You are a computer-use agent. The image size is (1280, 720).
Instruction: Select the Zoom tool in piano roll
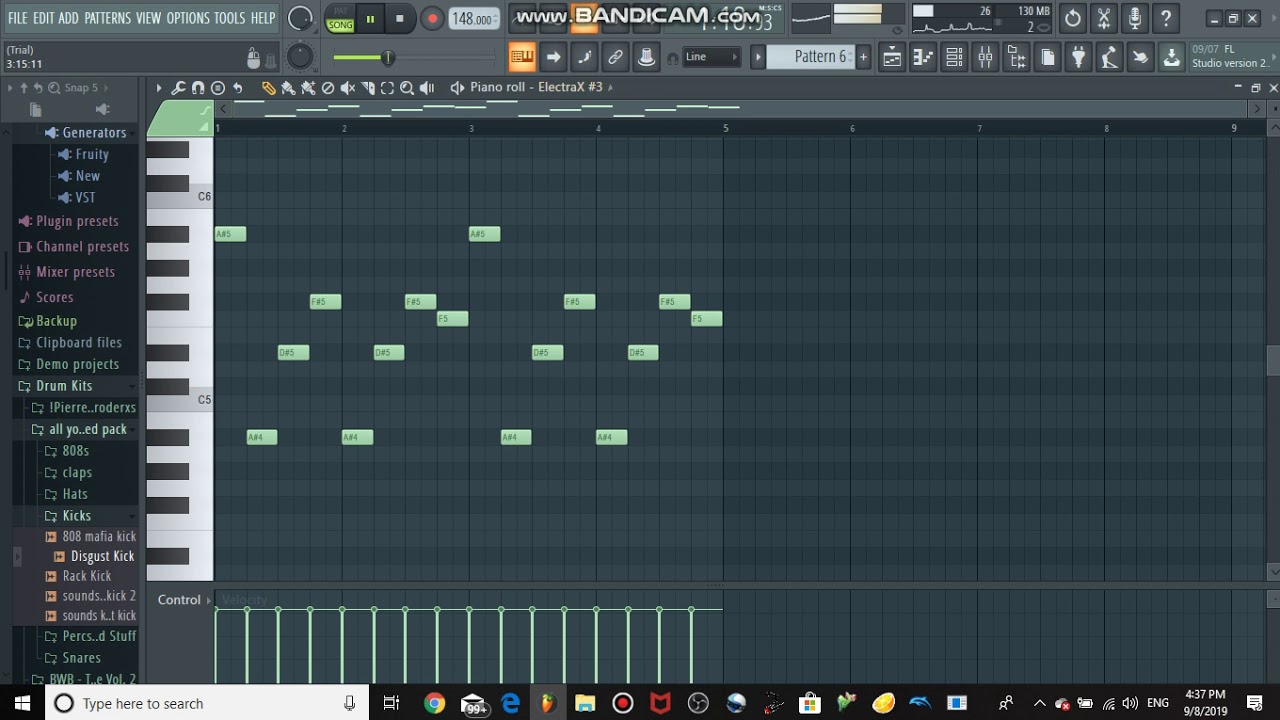click(x=407, y=88)
